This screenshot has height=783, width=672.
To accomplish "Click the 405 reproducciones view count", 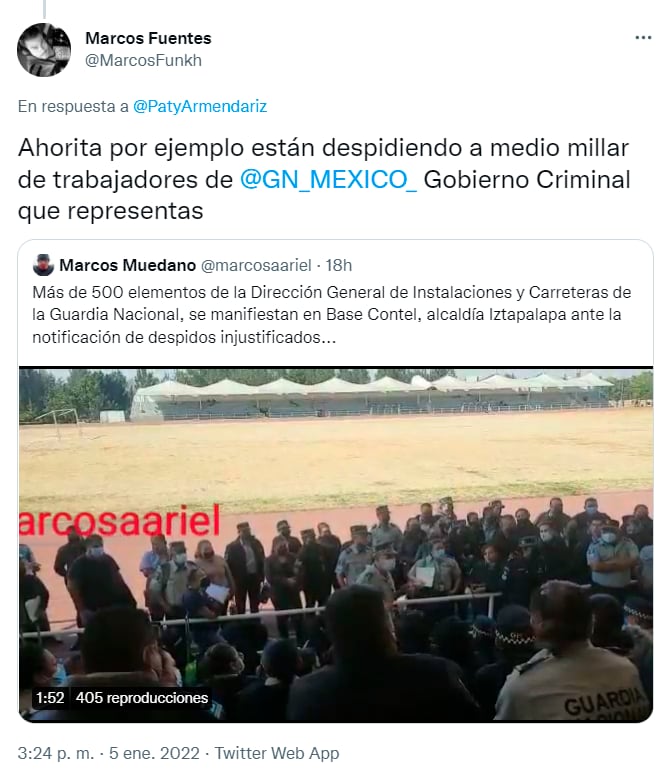I will [x=142, y=698].
